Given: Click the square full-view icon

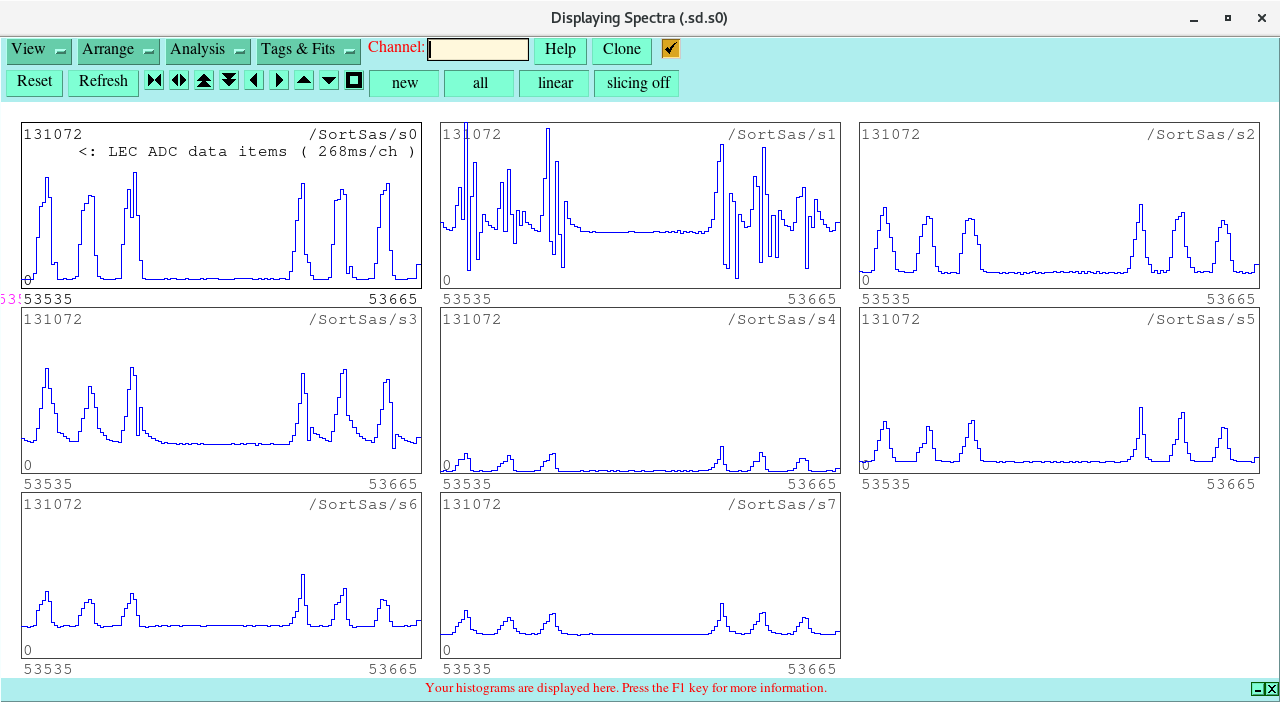Looking at the screenshot, I should click(x=354, y=81).
